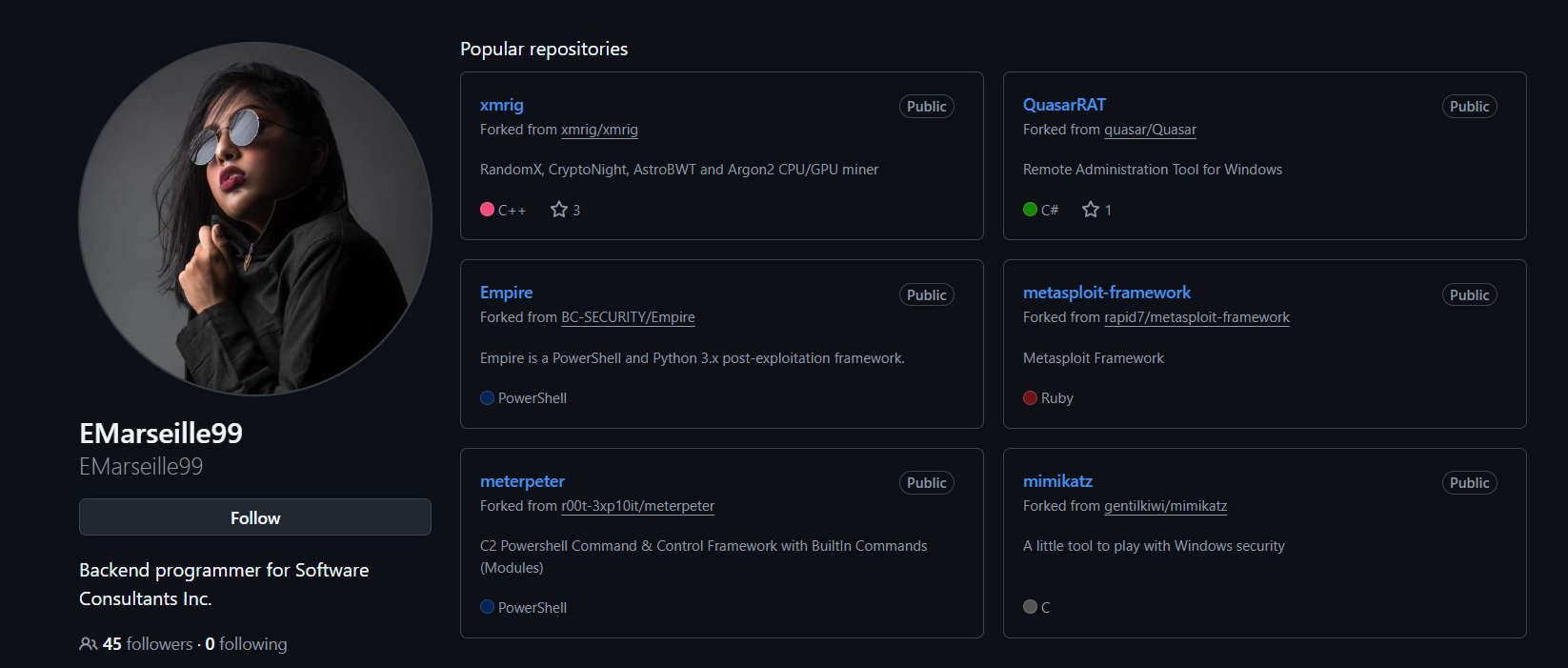
Task: Visit forked source quasar/Quasar
Action: pyautogui.click(x=1150, y=130)
